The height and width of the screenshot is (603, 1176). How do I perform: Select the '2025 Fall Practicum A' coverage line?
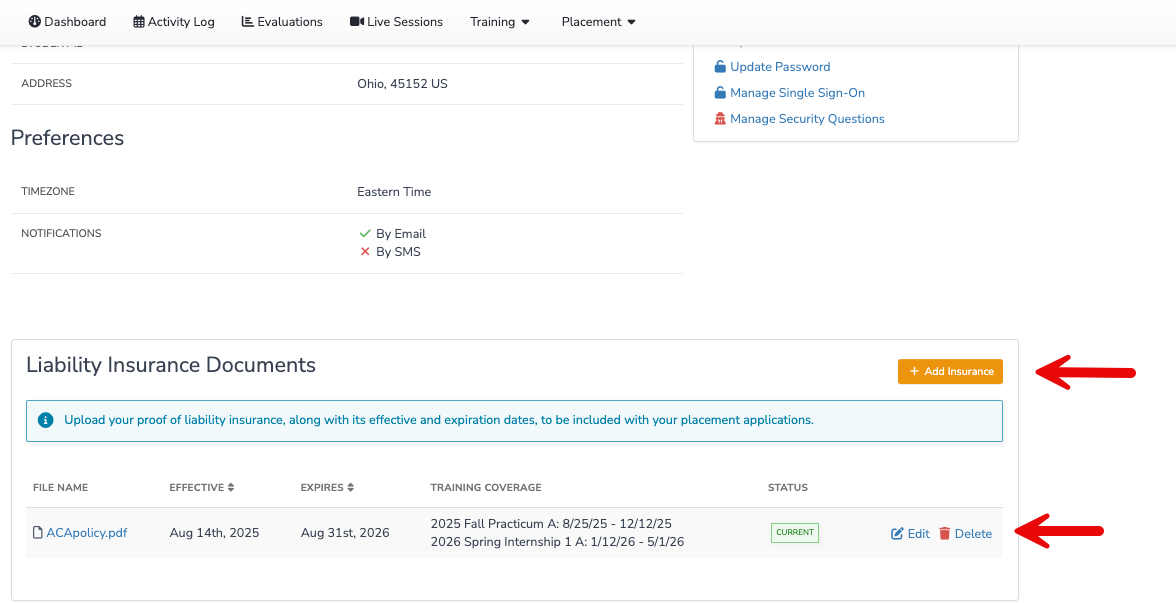coord(551,524)
